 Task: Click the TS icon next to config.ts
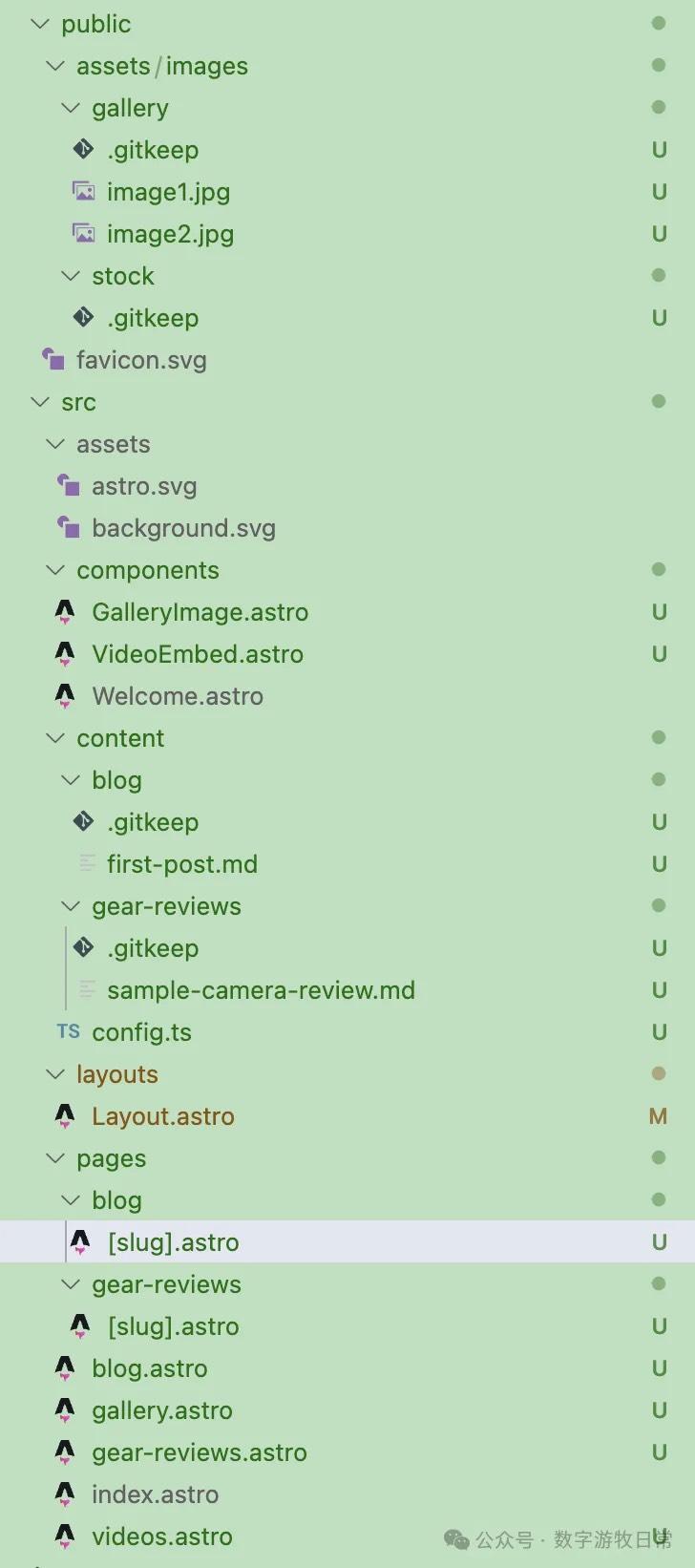coord(68,1031)
